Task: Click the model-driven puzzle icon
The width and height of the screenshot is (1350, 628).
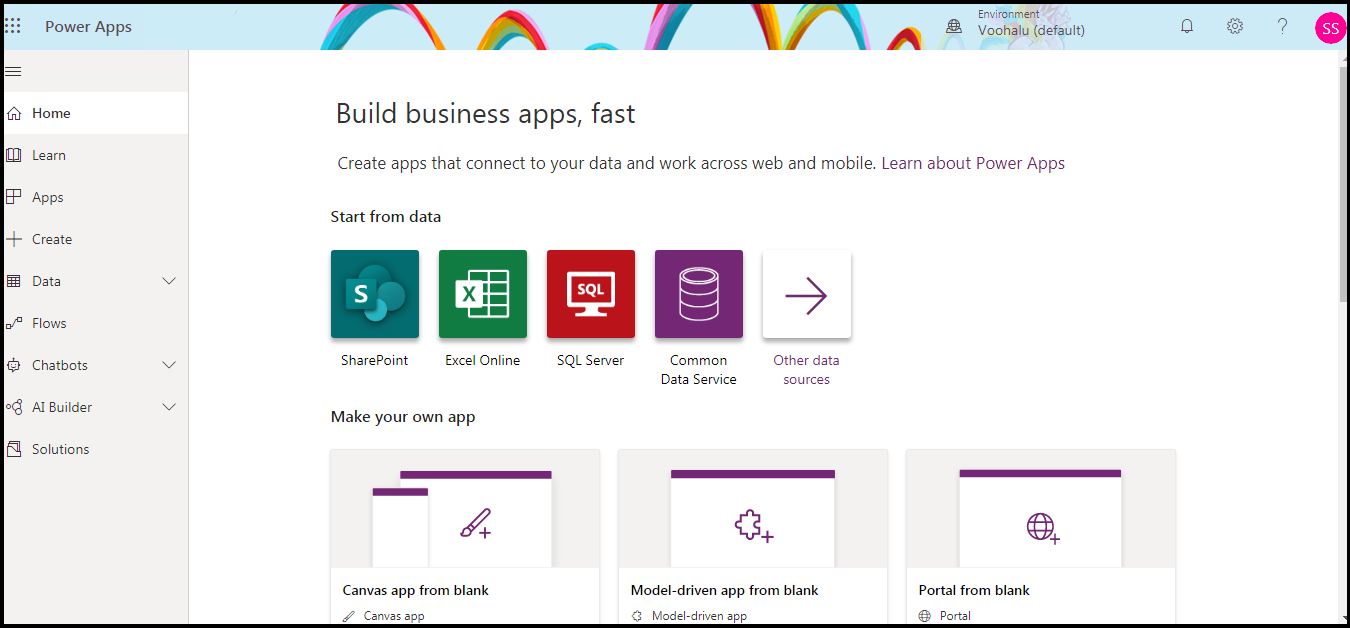Action: click(x=754, y=526)
